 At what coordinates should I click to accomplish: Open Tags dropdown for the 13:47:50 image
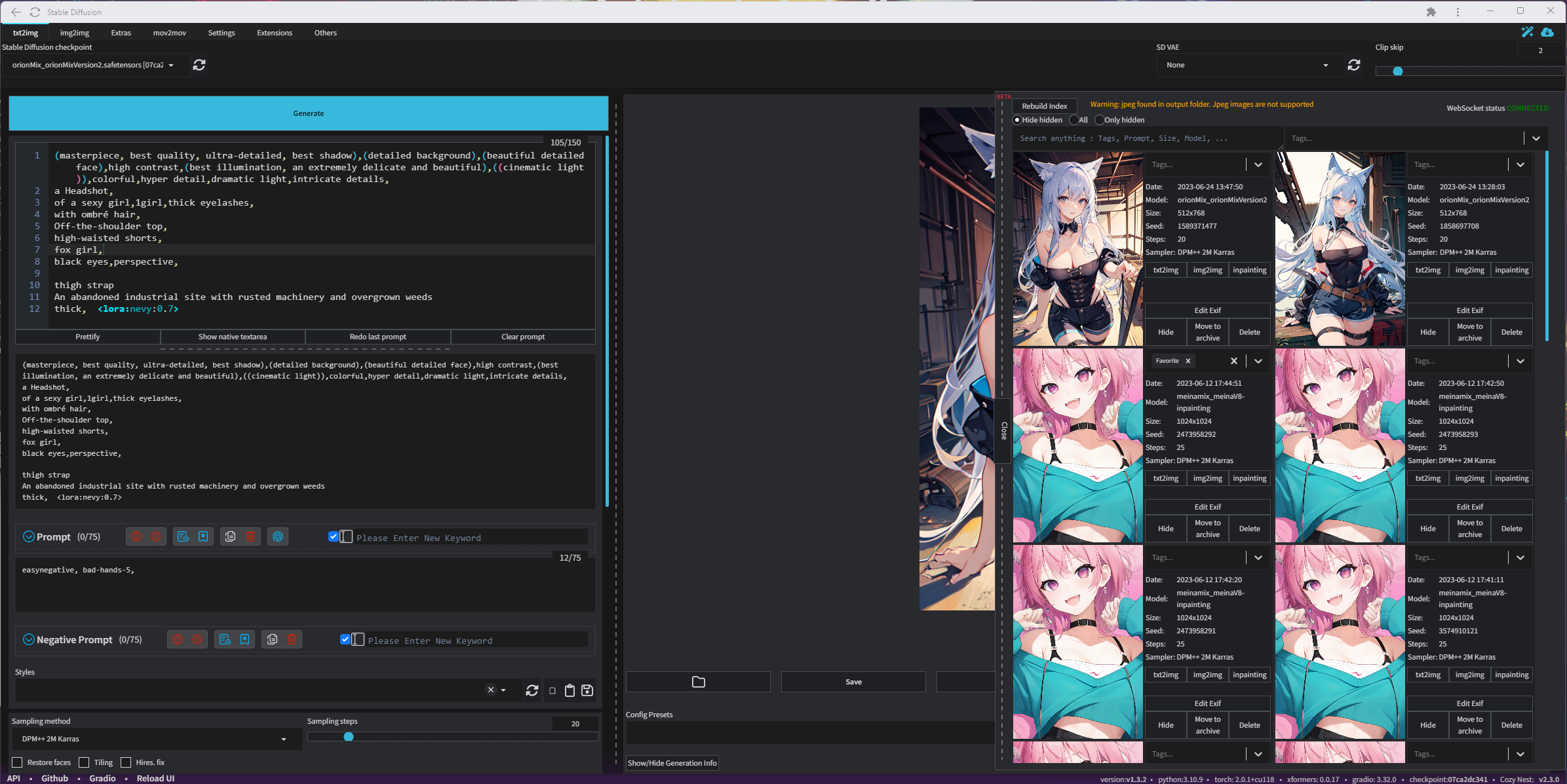tap(1258, 164)
